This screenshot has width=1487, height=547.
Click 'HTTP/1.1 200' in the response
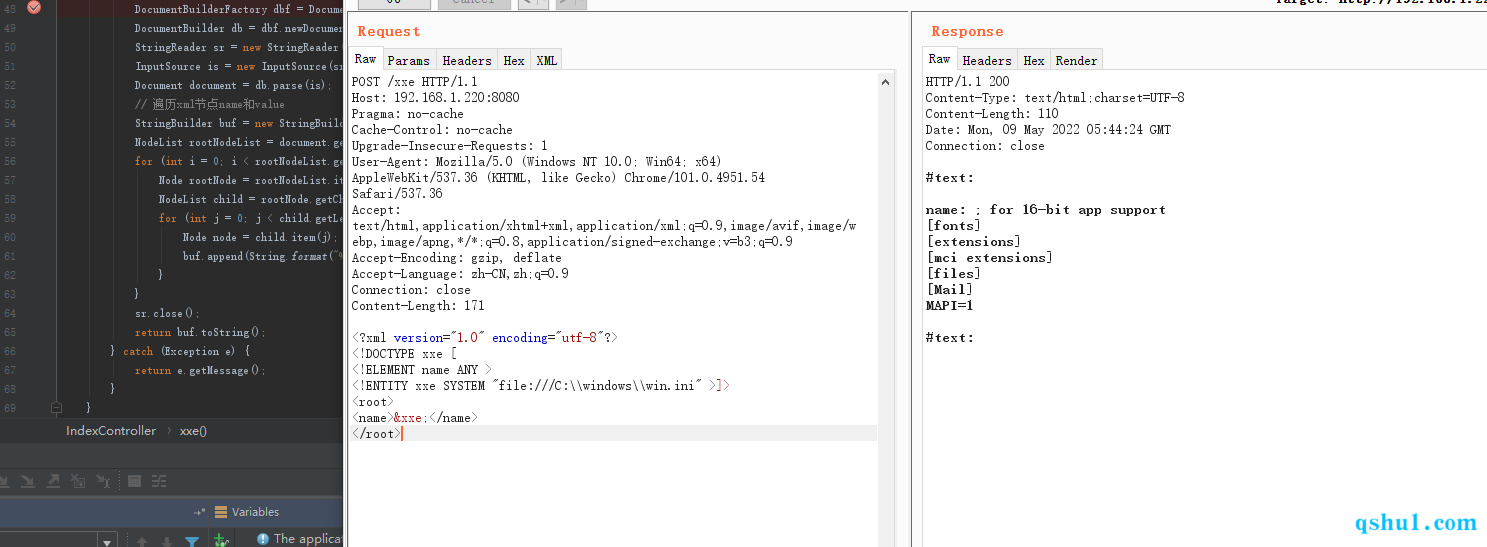967,82
